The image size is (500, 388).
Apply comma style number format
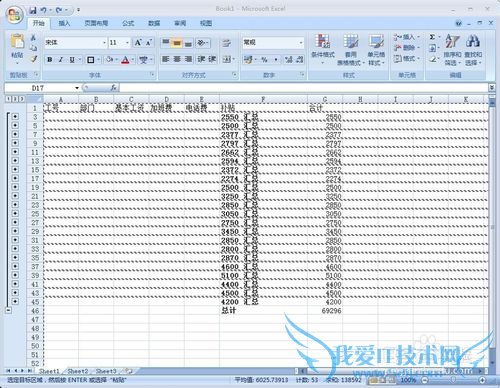276,60
